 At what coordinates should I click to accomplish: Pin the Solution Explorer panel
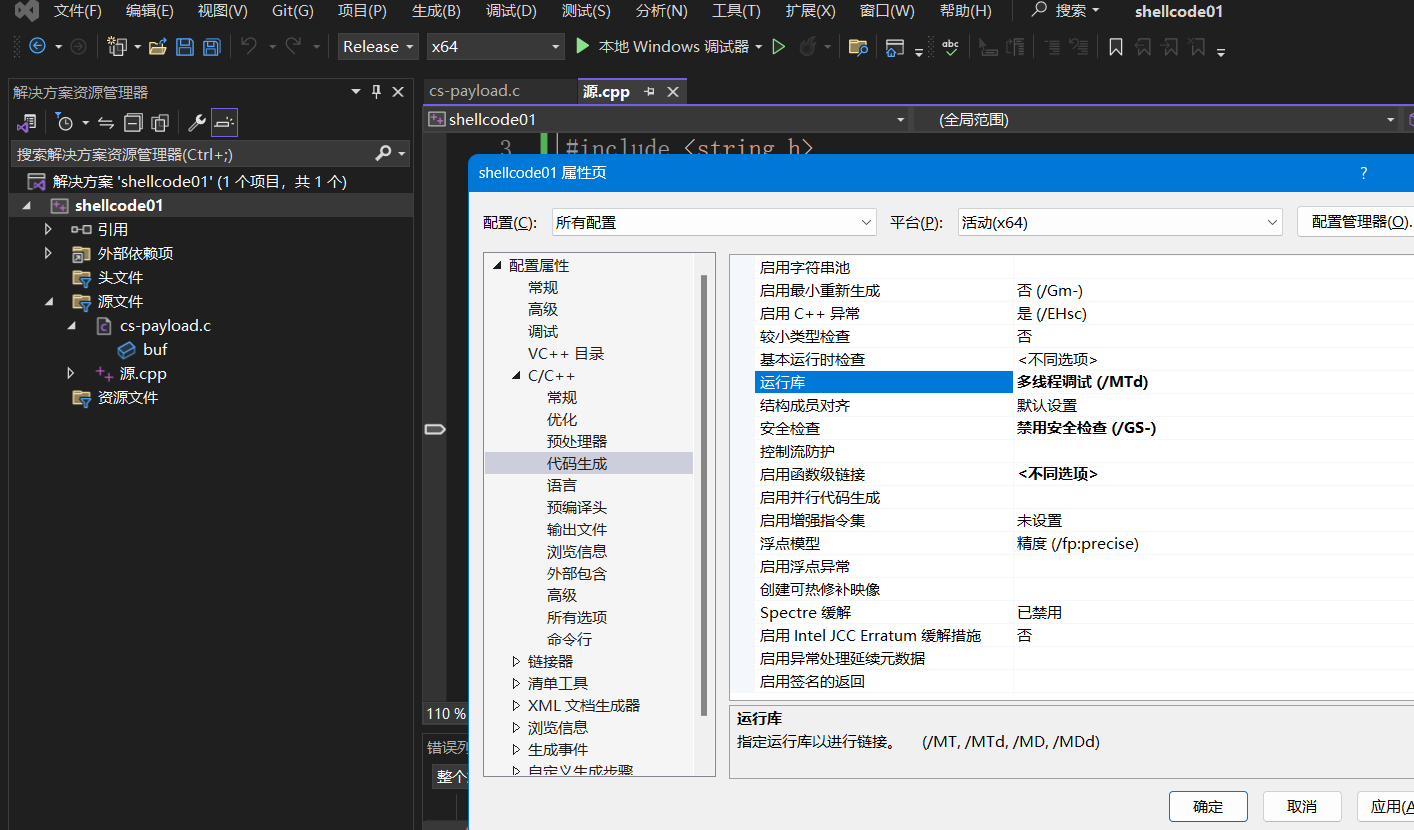point(375,91)
